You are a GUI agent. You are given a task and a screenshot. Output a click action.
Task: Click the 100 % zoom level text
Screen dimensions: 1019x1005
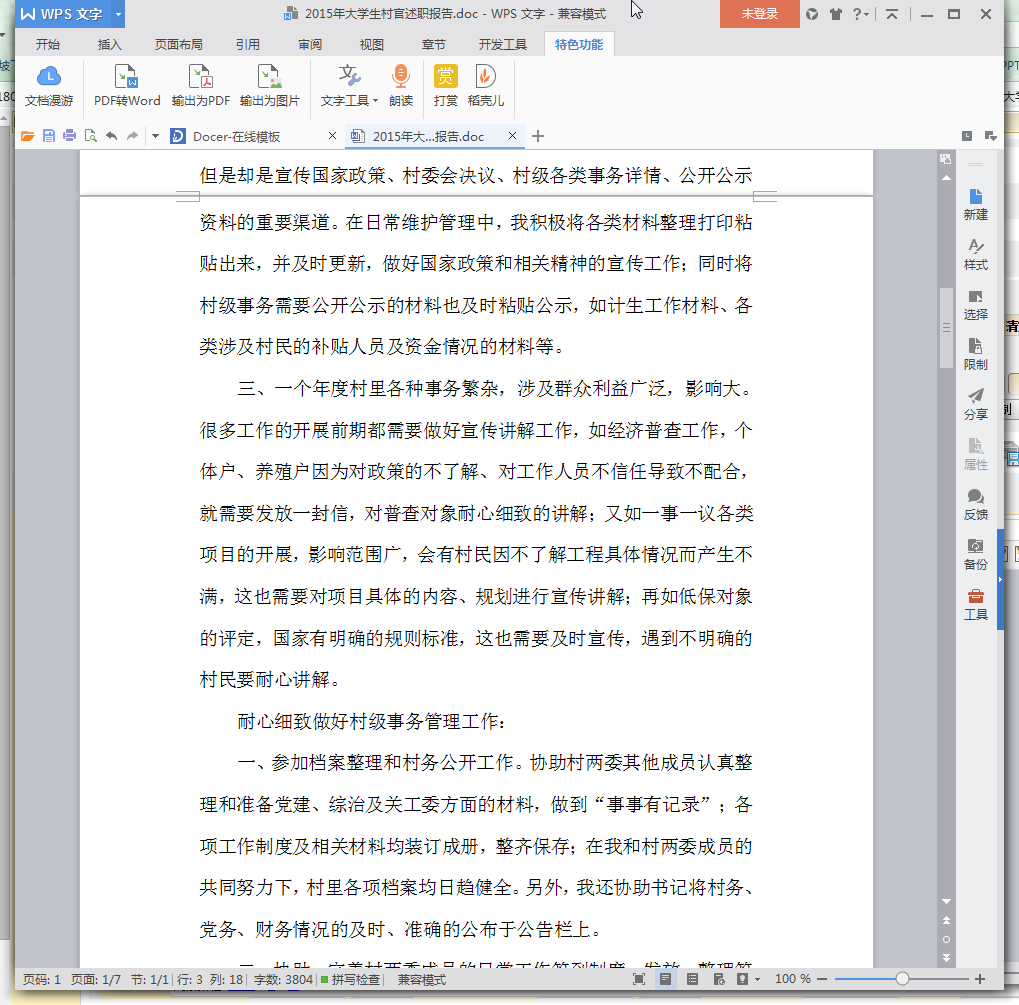pyautogui.click(x=792, y=979)
